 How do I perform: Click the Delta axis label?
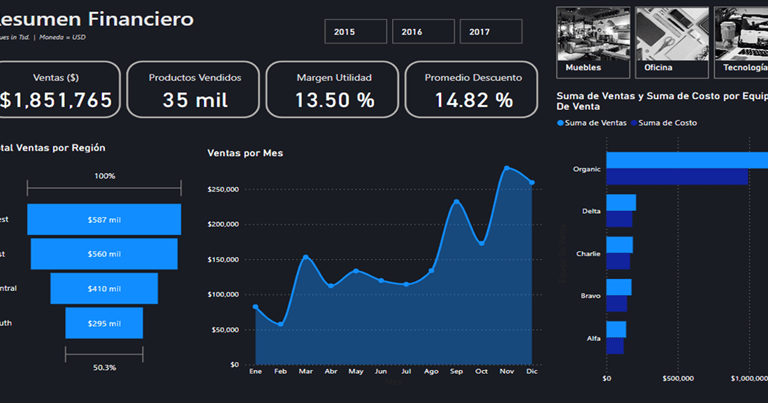click(x=591, y=211)
